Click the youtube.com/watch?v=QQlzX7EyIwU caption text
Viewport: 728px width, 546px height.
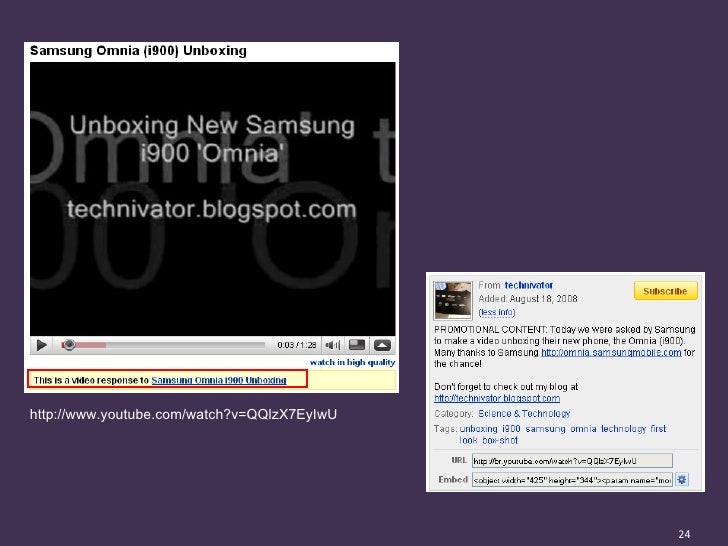coord(183,414)
